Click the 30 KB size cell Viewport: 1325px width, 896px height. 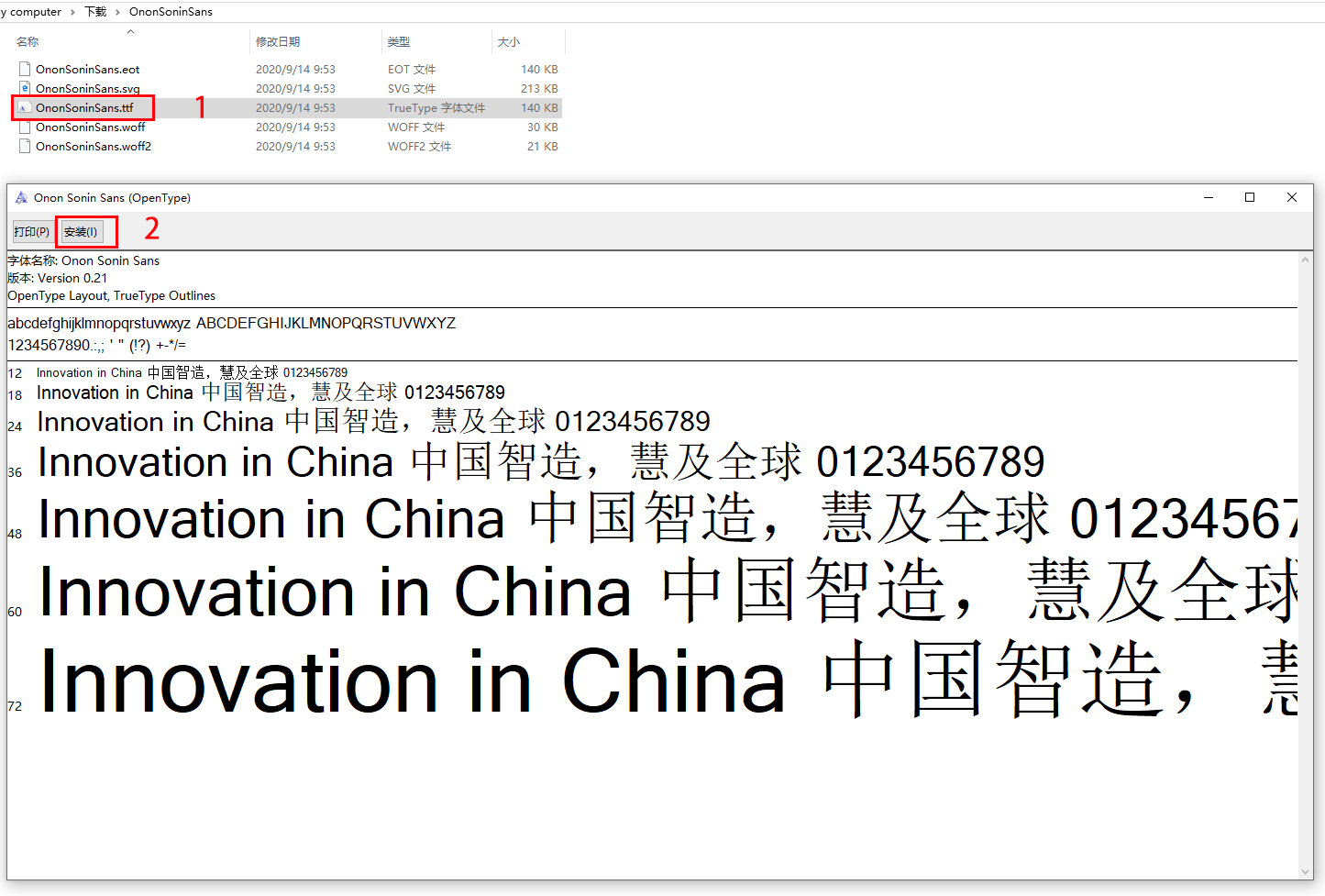coord(543,127)
